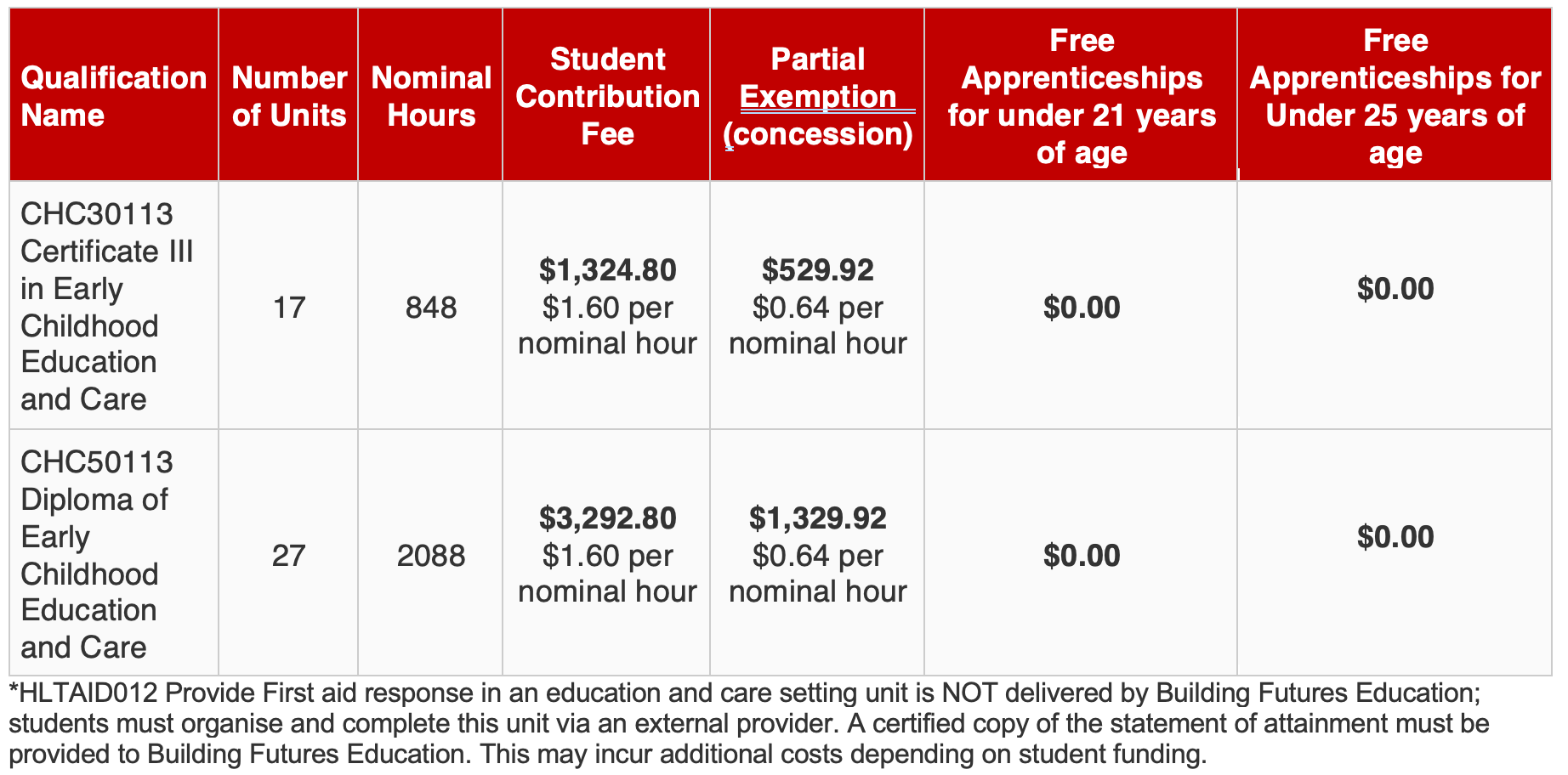Screen dimensions: 1568x775
Task: Select the CHC50113 Diploma qualification cell
Action: point(114,553)
